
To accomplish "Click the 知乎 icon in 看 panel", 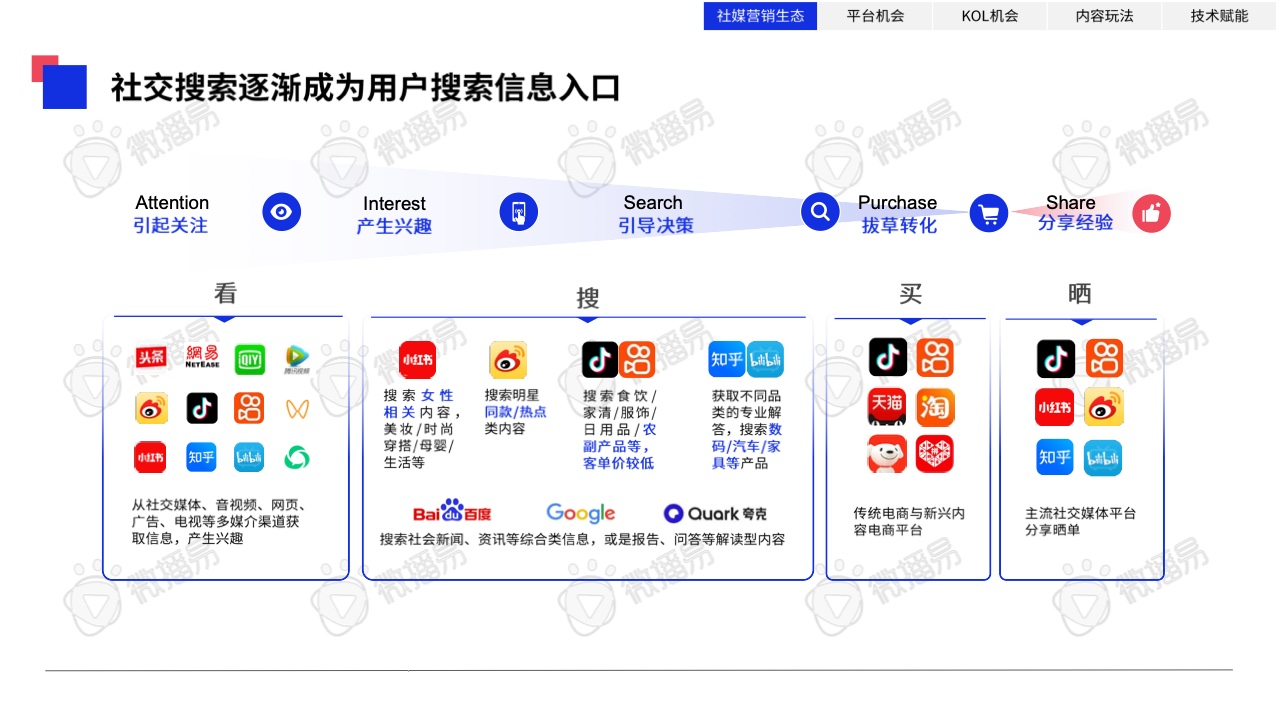I will 202,457.
